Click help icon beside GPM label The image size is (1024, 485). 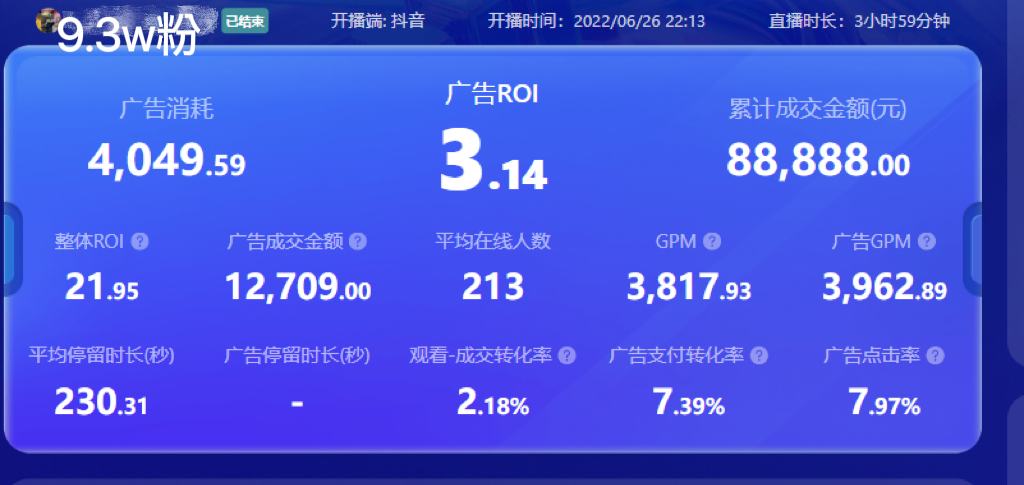(712, 242)
